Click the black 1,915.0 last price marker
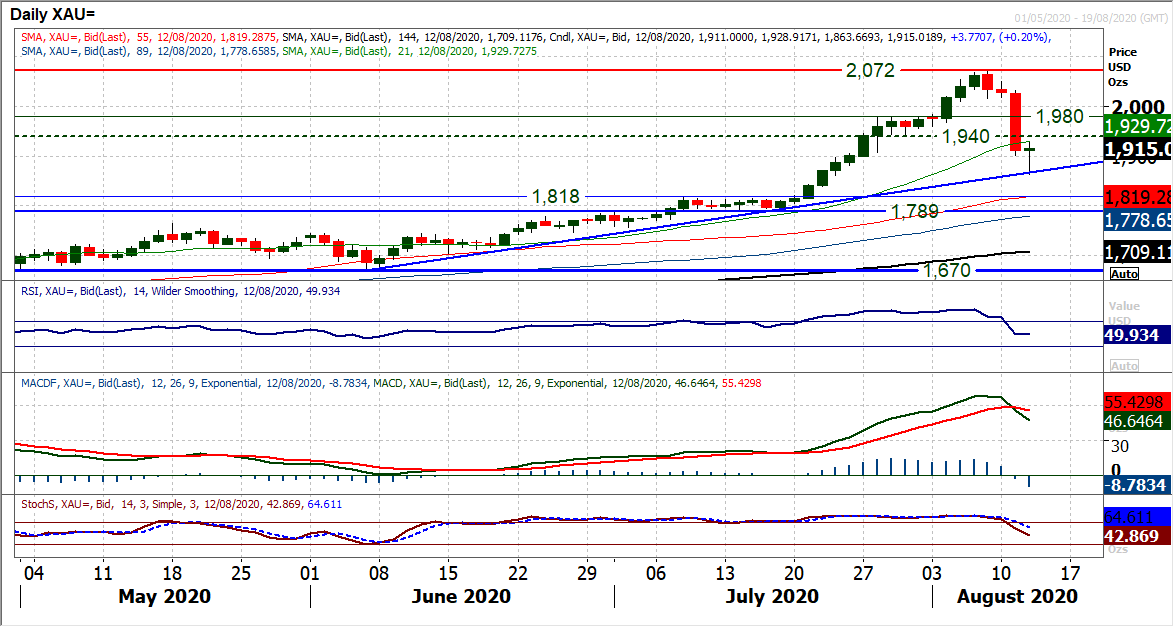 click(x=1140, y=148)
